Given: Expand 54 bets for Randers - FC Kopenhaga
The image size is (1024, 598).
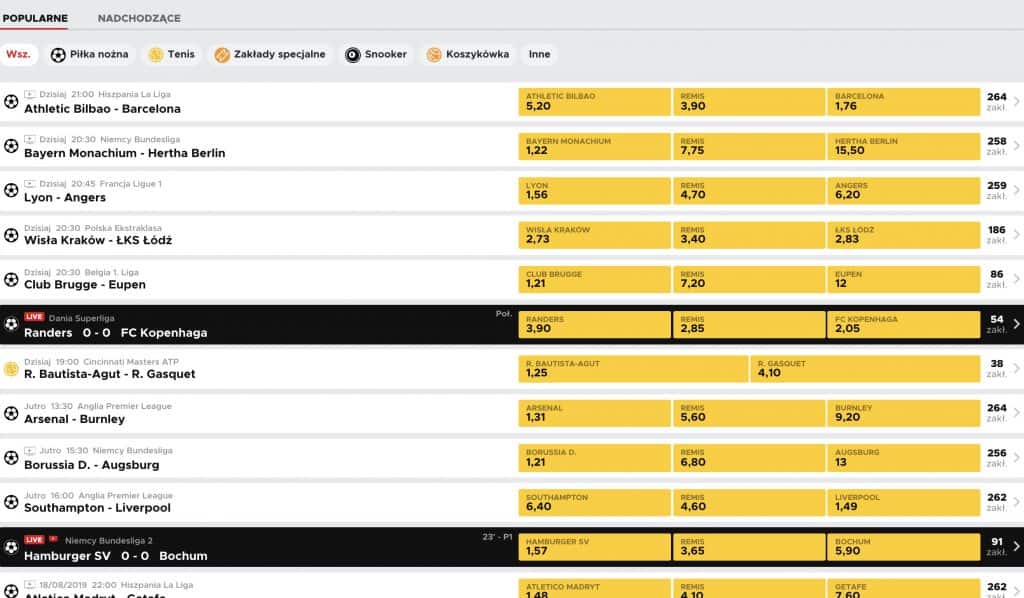Looking at the screenshot, I should coord(1002,324).
